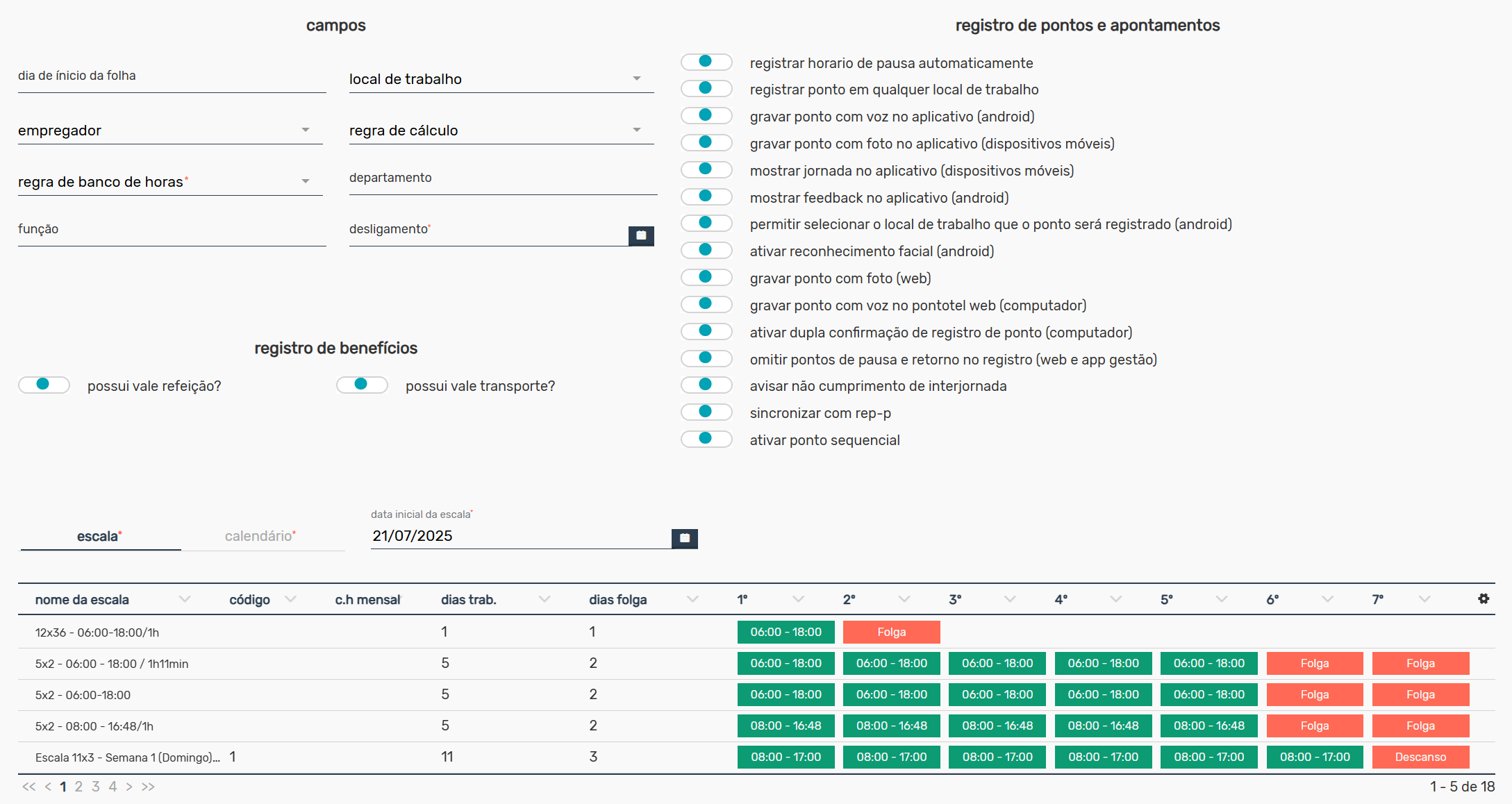The width and height of the screenshot is (1512, 804).
Task: Open the regra de banco de horas dropdown
Action: [170, 182]
